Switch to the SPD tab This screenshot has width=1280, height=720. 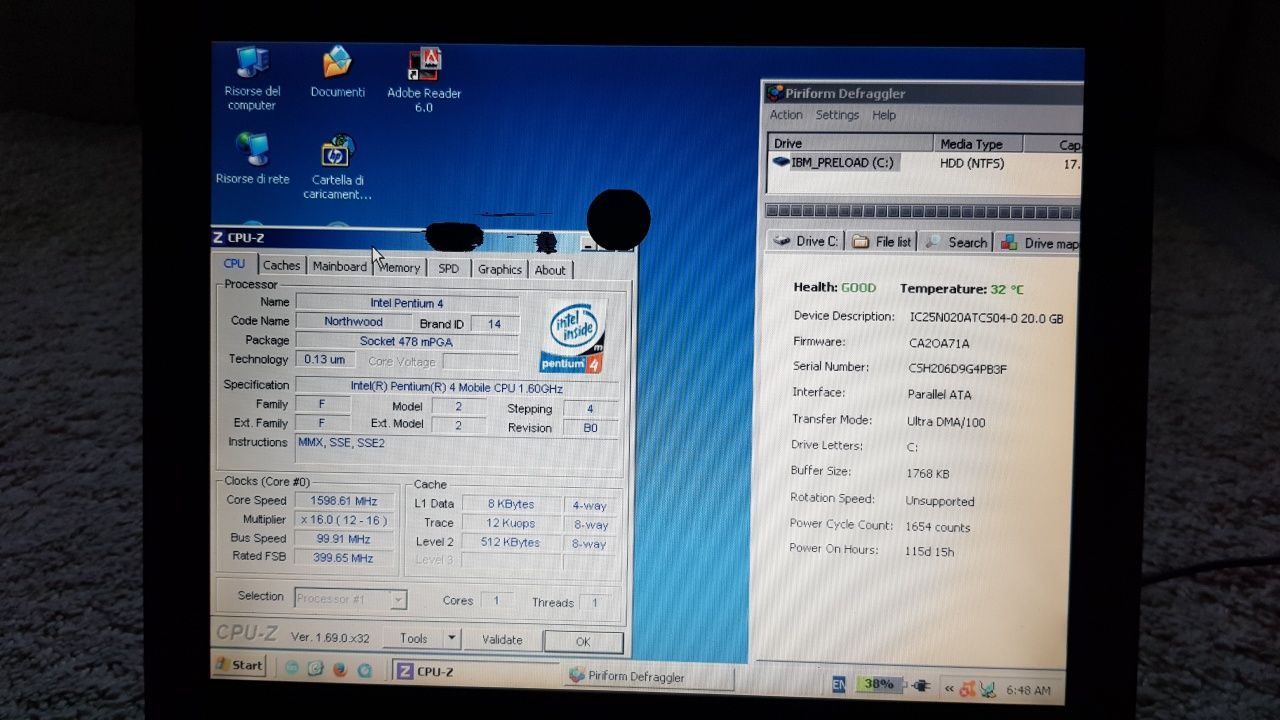pos(449,269)
